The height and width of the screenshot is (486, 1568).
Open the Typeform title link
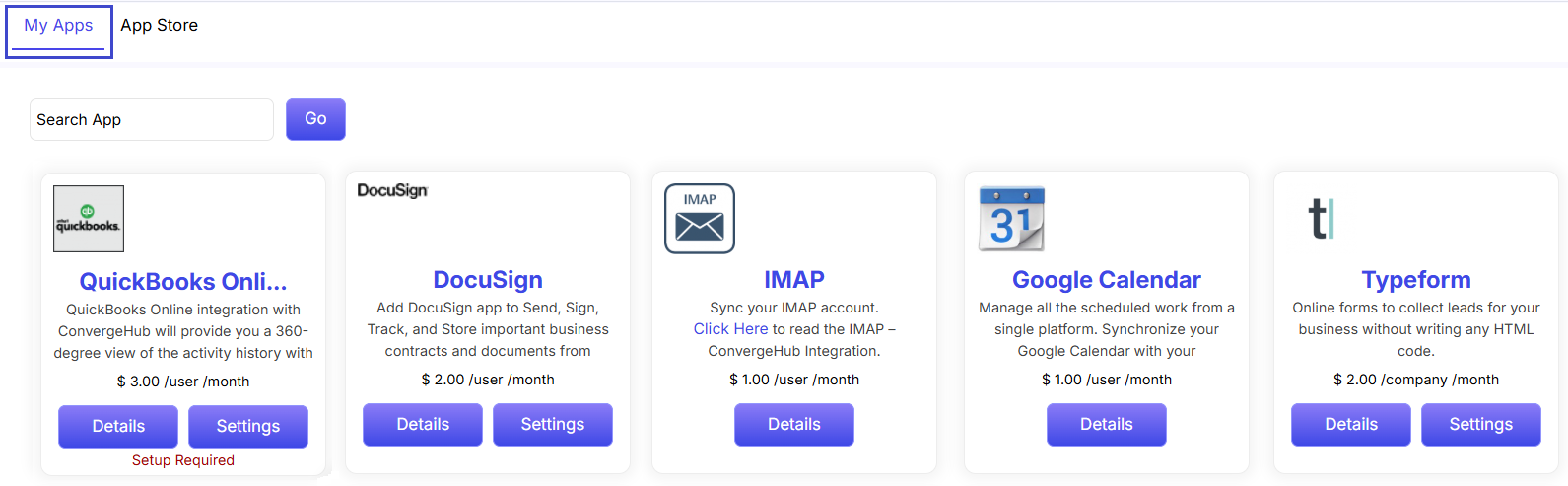[1416, 280]
